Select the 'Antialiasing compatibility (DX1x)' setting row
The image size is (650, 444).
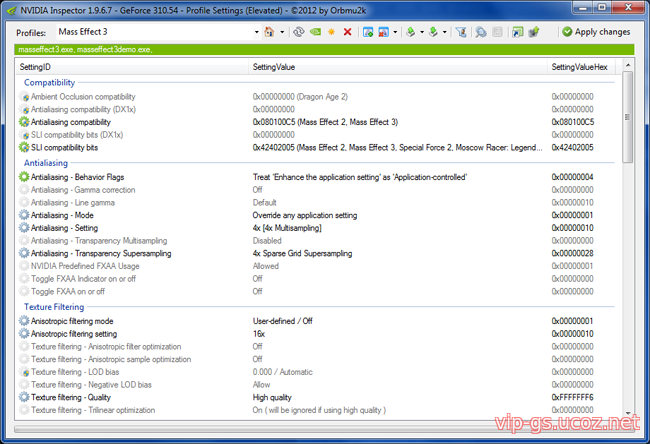318,109
